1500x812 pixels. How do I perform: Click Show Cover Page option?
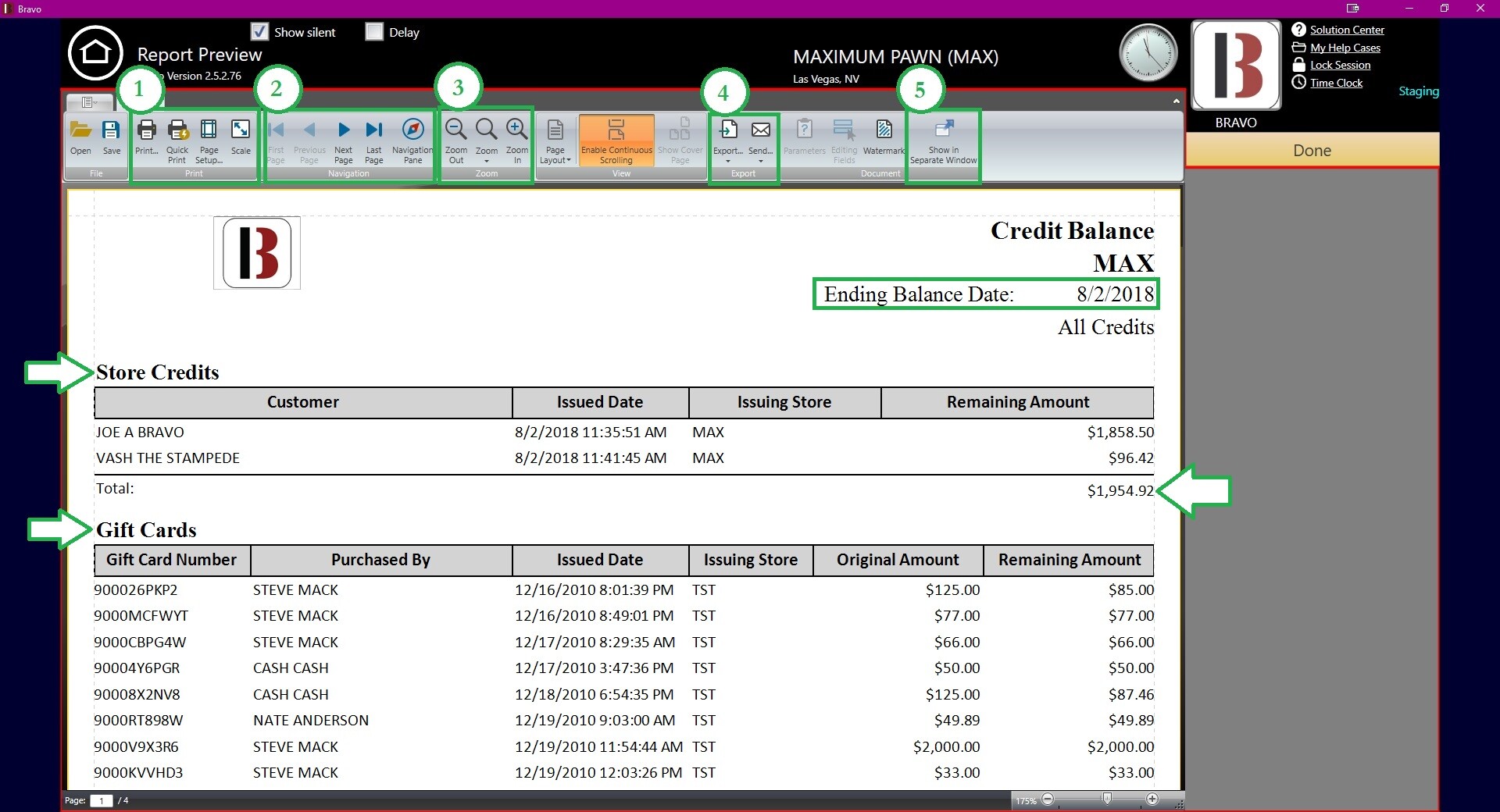[680, 141]
